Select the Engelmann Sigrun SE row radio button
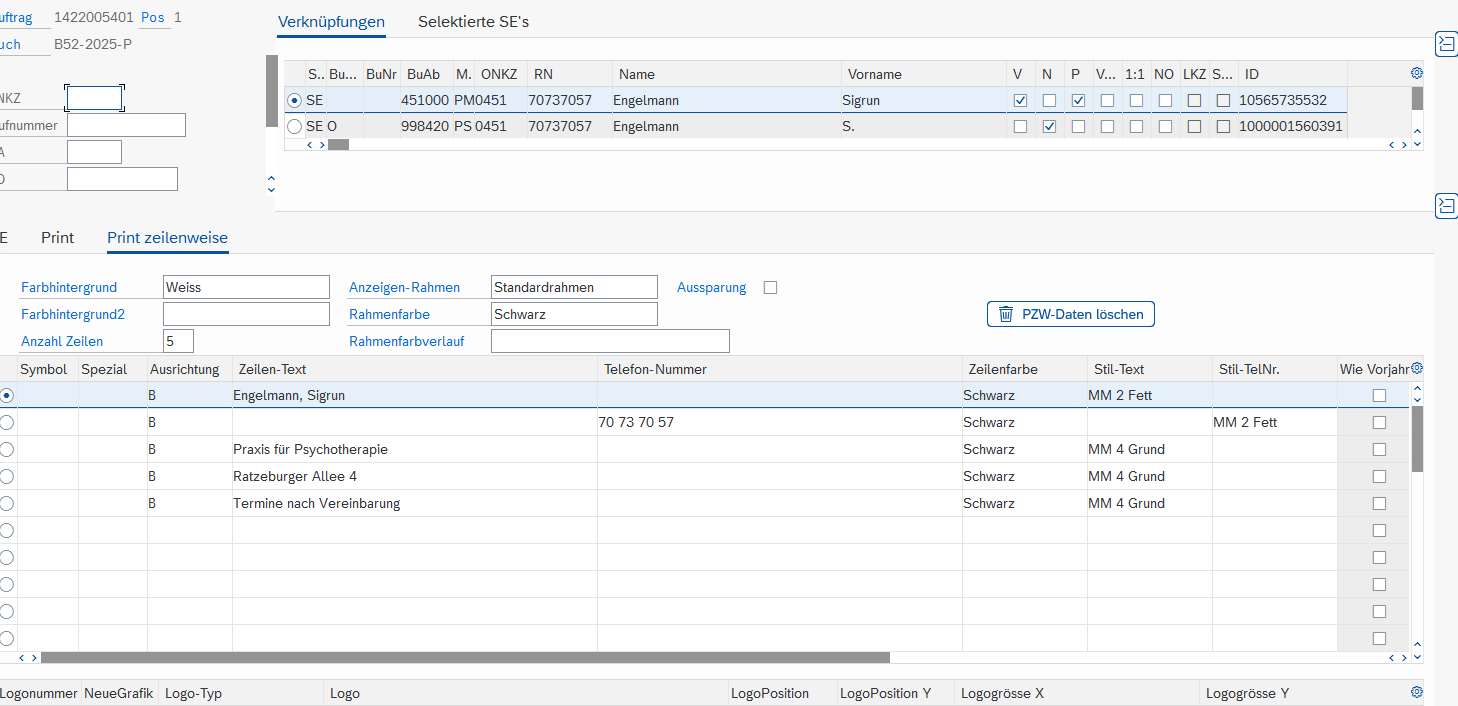Screen dimensions: 1458x706 click(294, 100)
